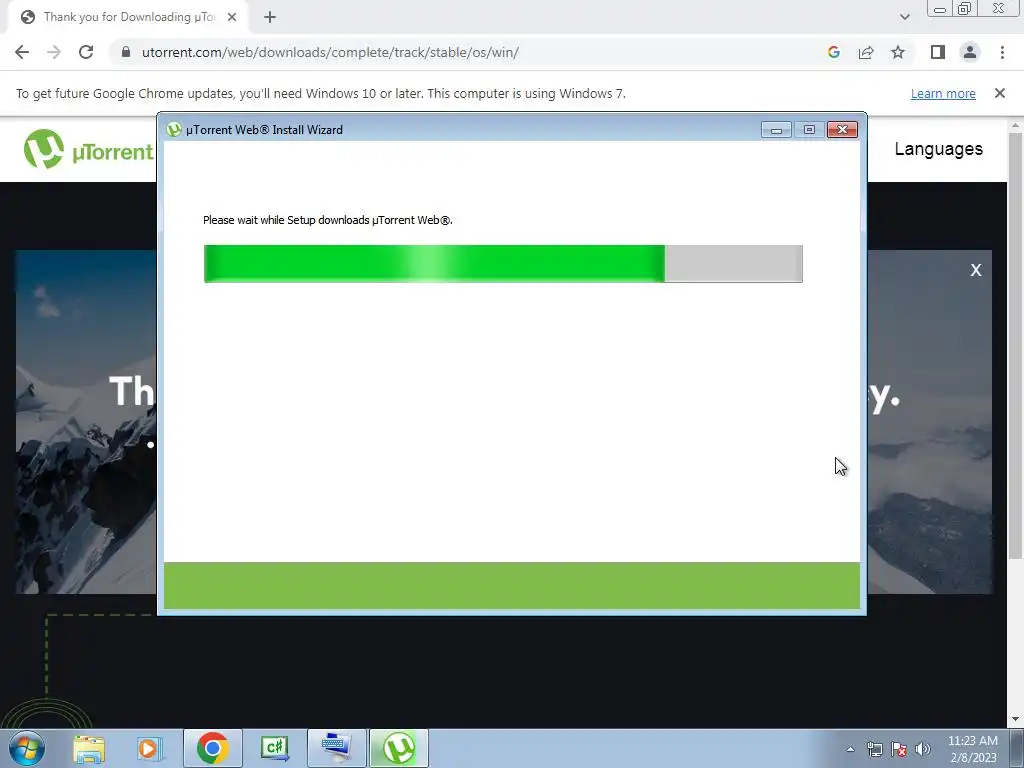Click the Chrome back arrow

[22, 52]
